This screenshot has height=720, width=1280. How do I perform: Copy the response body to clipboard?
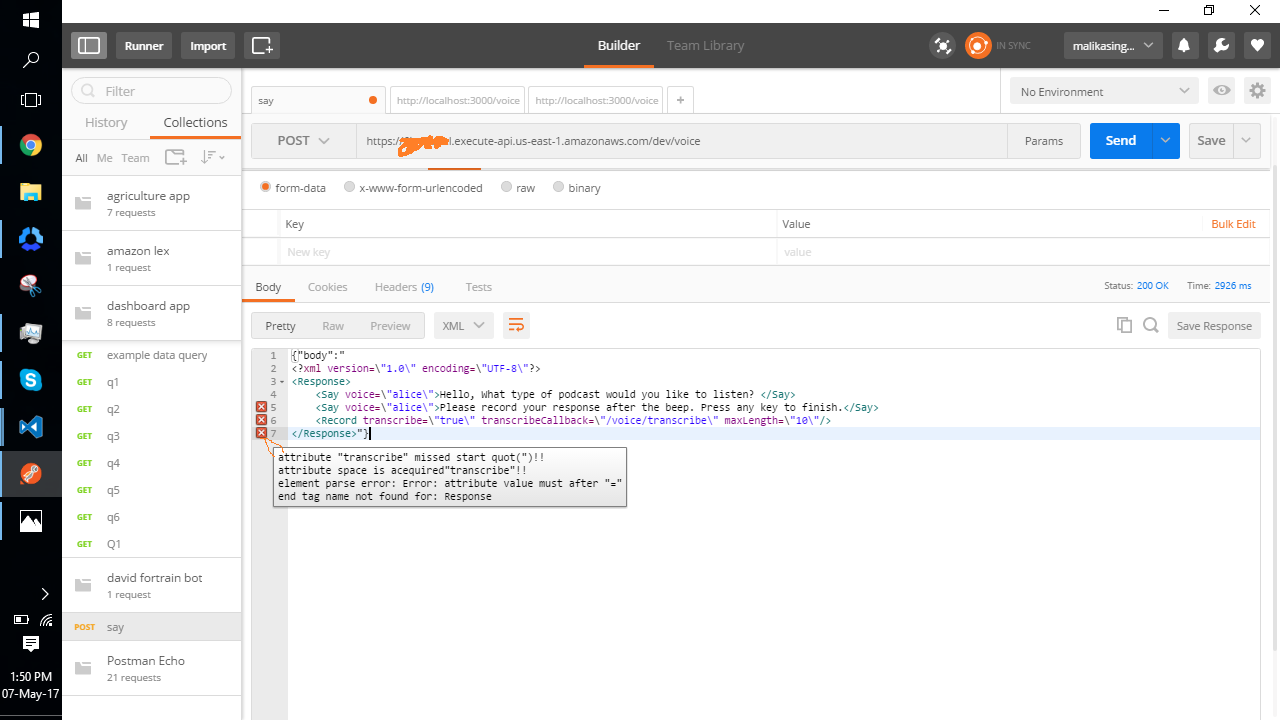tap(1124, 325)
